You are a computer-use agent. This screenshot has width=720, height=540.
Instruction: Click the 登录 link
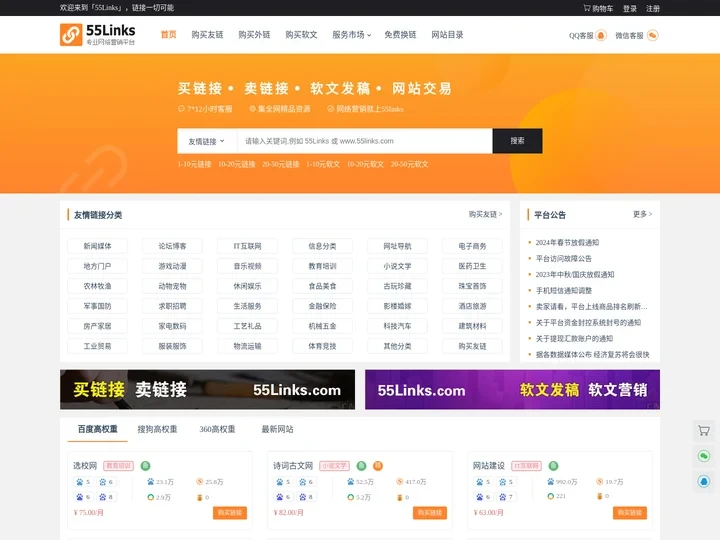630,8
